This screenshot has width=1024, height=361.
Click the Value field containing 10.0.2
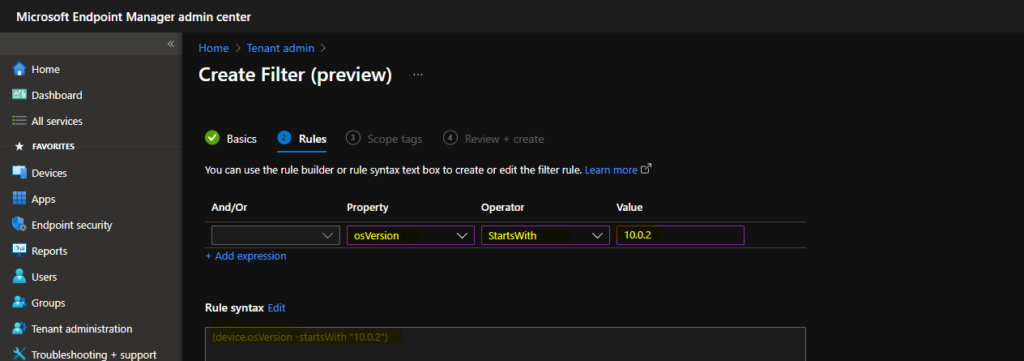[680, 236]
